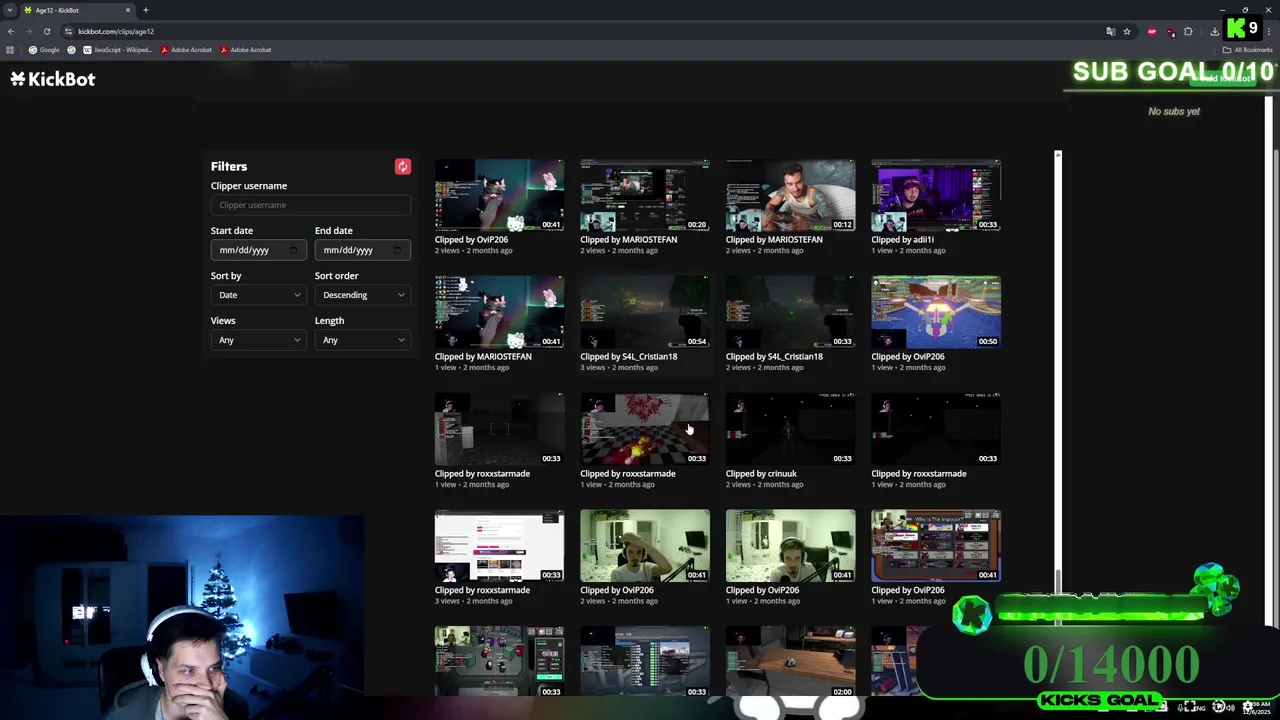Open S4L_Cristian18 clip lasting 00:54
1280x720 pixels.
click(645, 312)
